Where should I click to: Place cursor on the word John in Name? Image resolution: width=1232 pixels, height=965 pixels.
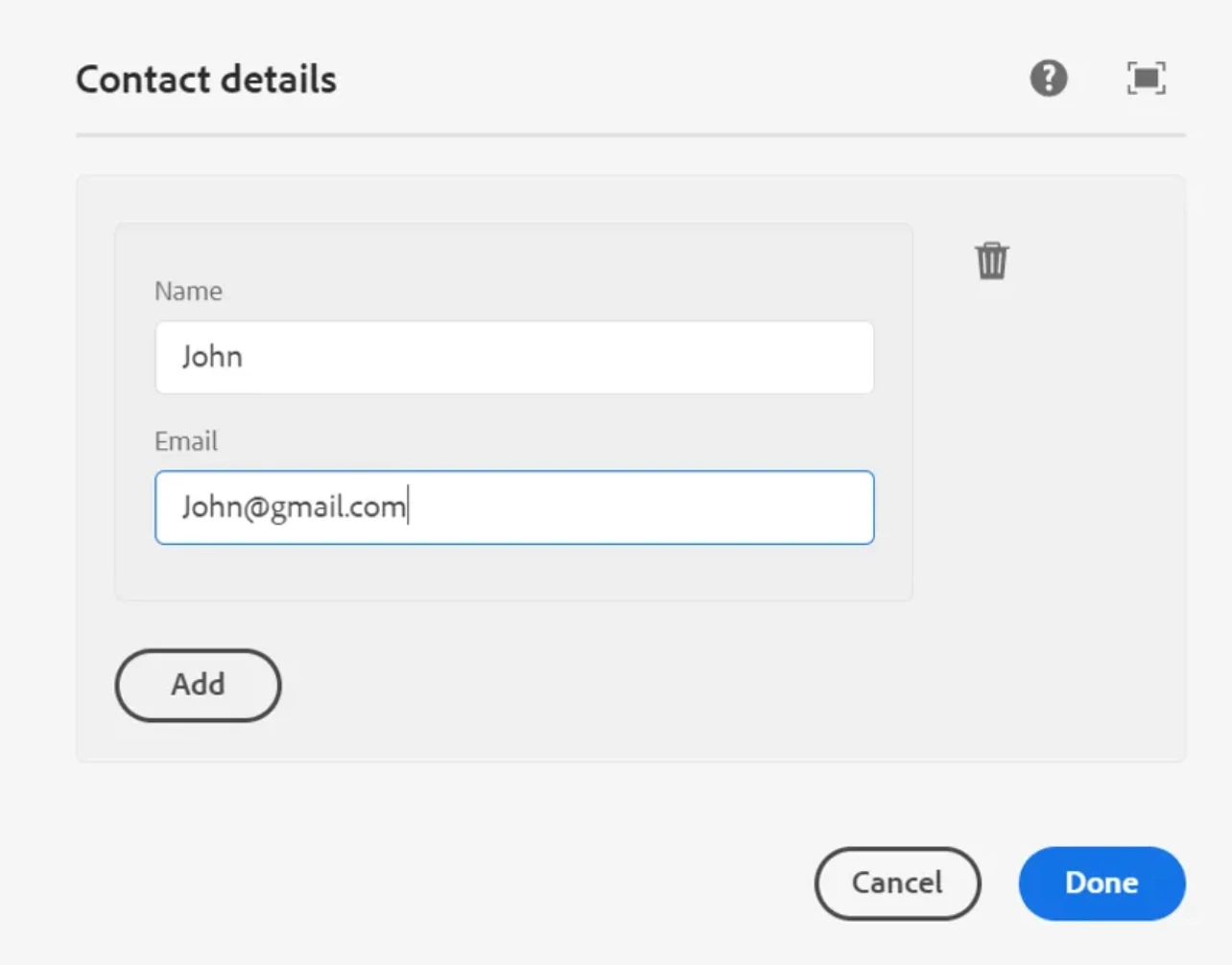coord(212,357)
